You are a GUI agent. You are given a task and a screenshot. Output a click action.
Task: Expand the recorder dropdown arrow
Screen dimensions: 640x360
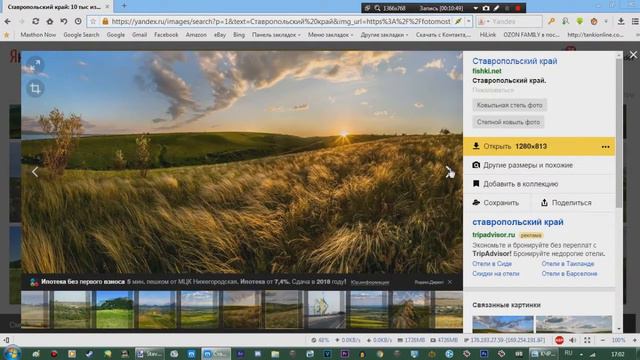coord(476,8)
